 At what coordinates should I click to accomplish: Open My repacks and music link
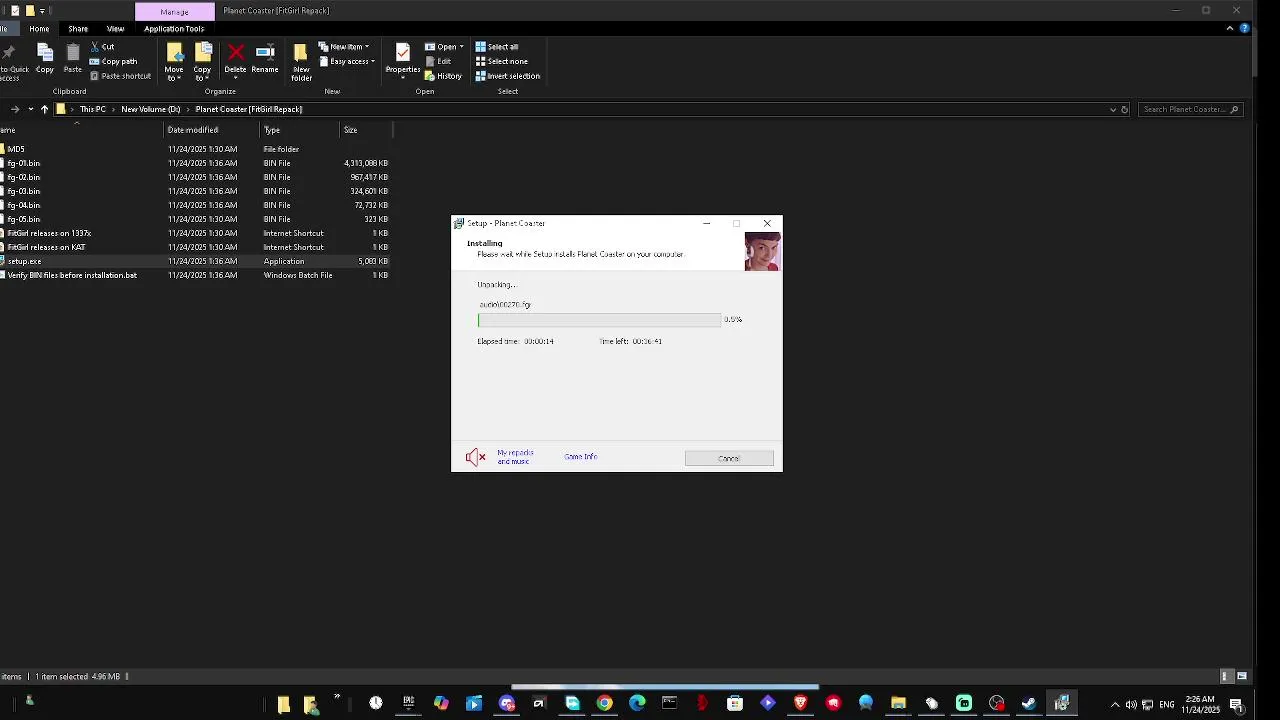click(515, 457)
